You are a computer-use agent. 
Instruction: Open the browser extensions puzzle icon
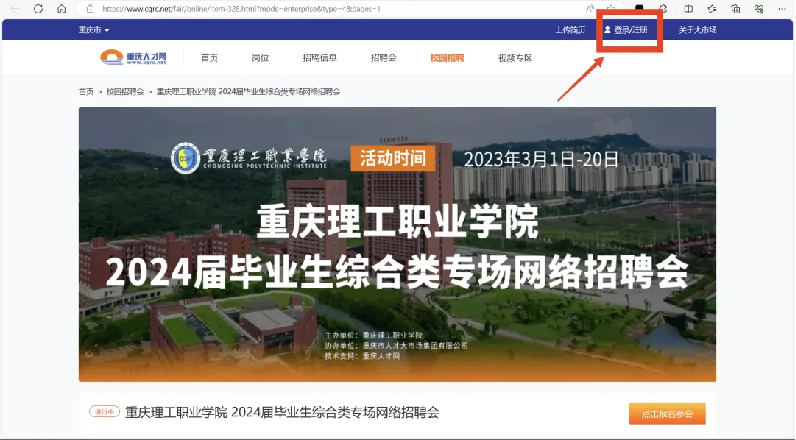(x=664, y=7)
